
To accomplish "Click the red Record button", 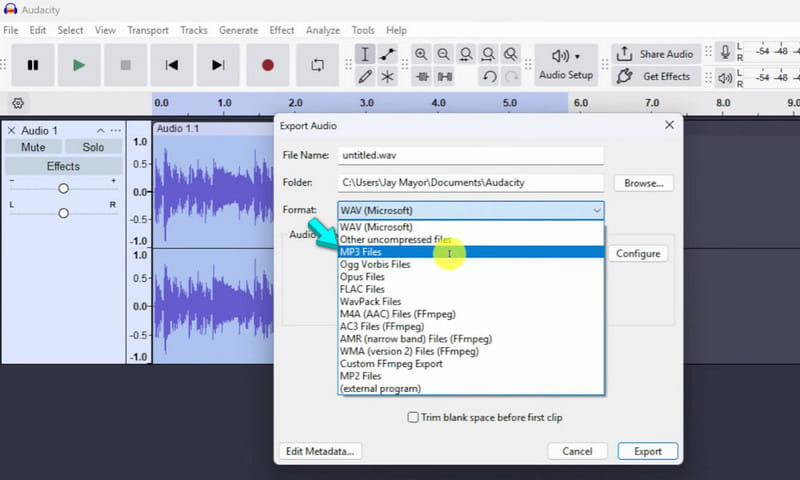I will (268, 65).
